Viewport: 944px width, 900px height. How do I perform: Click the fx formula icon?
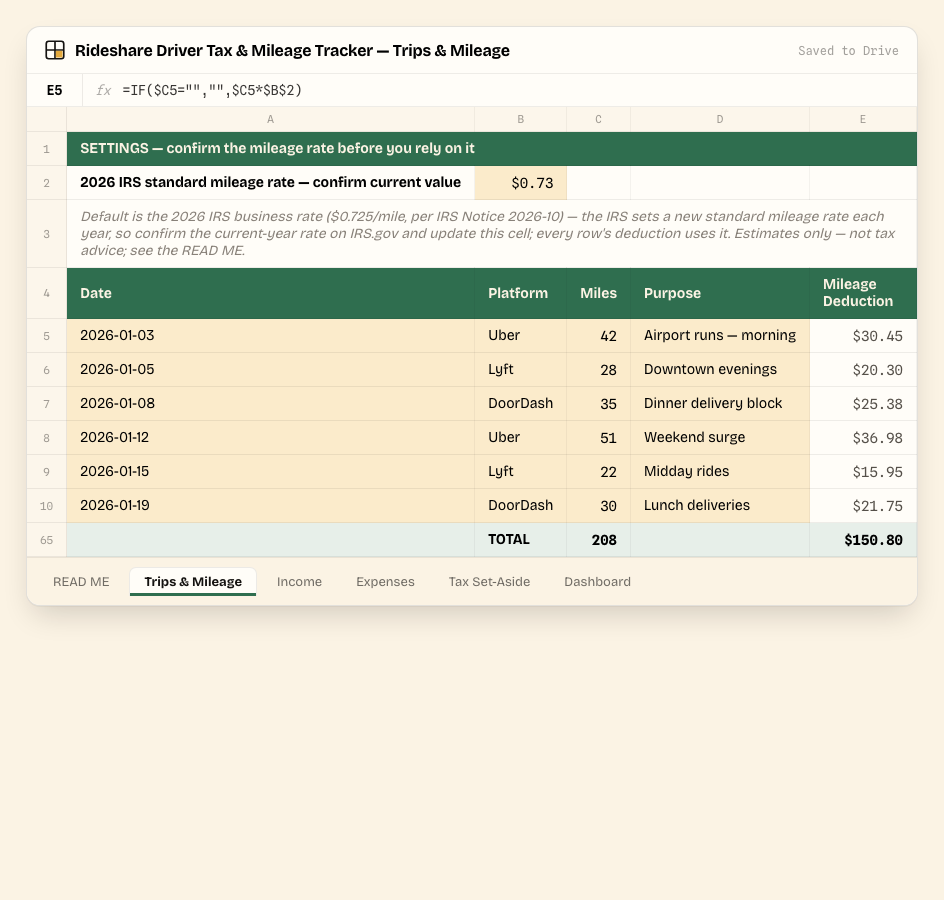point(104,90)
